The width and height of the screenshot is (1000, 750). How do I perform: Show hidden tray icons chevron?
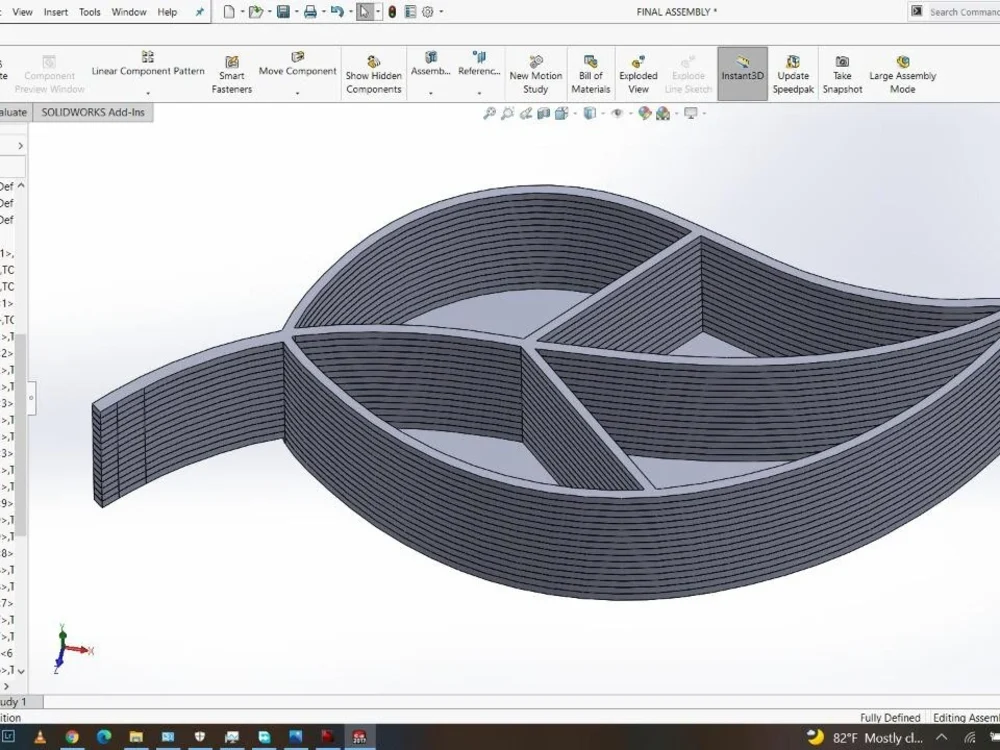(x=941, y=738)
